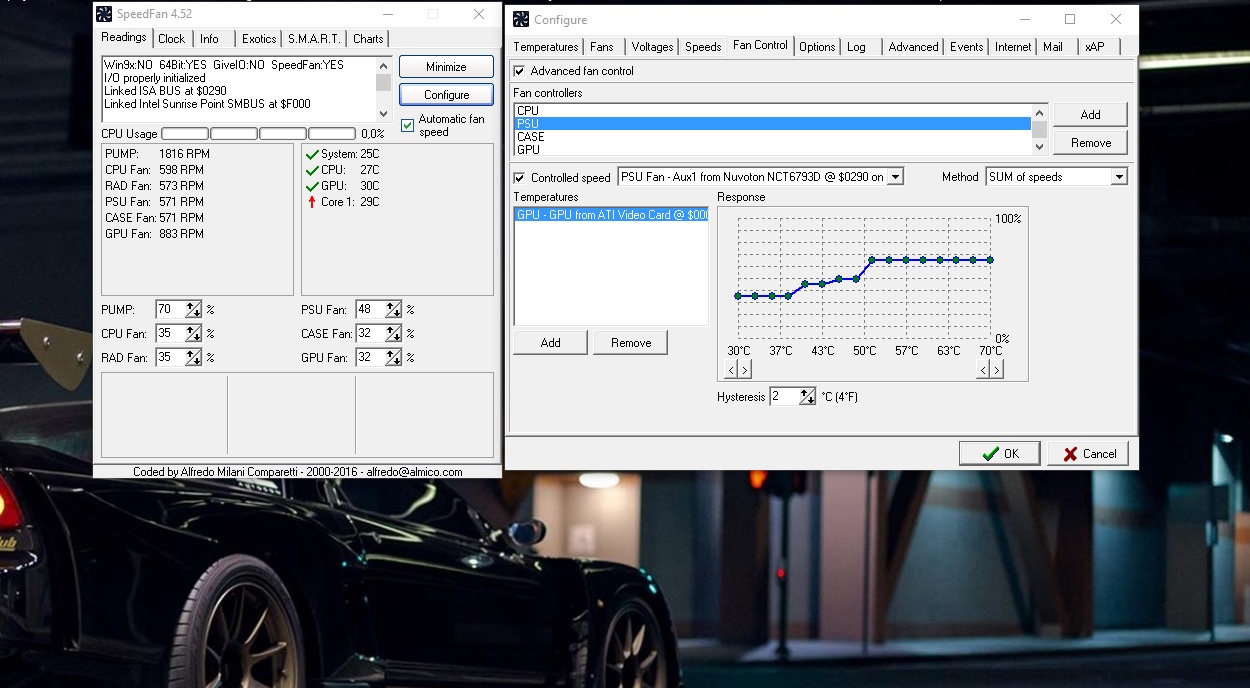Image resolution: width=1250 pixels, height=688 pixels.
Task: Click the 70°C point on response curve
Action: pos(990,260)
